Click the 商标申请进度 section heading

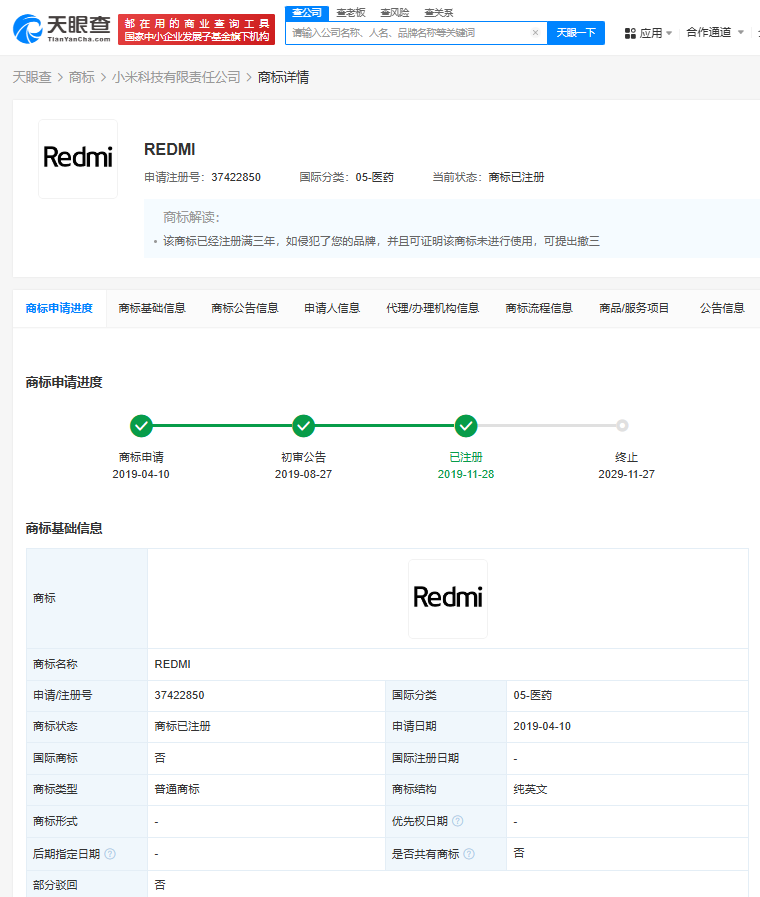point(64,382)
